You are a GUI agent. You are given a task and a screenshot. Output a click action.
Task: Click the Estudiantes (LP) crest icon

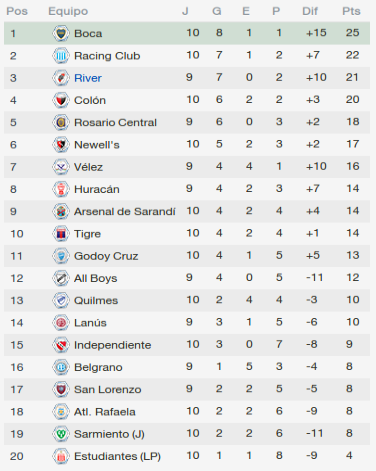pos(61,456)
